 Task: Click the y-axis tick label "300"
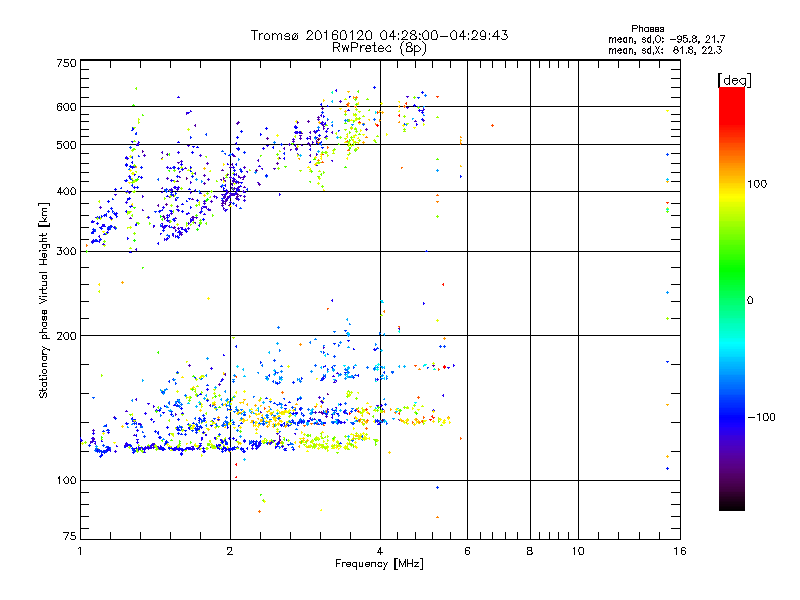click(66, 251)
